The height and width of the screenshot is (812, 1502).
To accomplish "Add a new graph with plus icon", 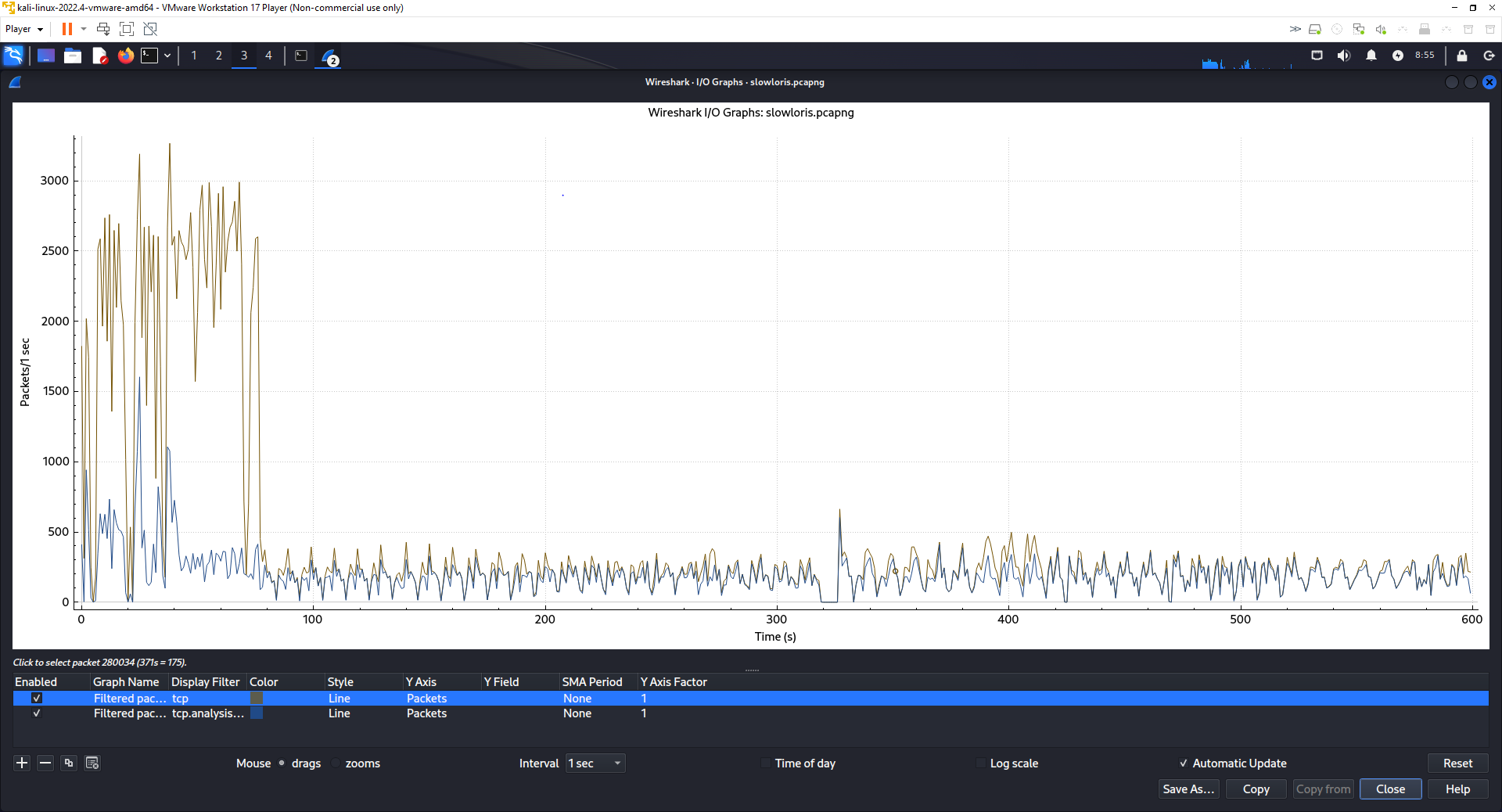I will click(22, 763).
